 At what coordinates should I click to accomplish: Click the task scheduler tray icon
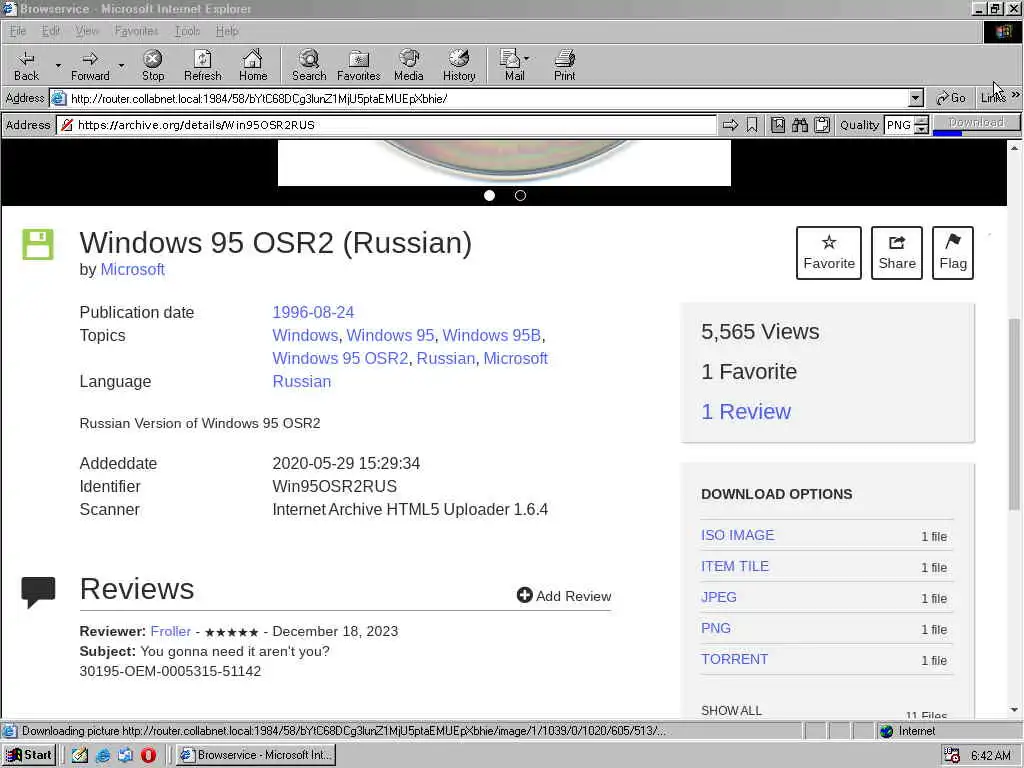952,755
